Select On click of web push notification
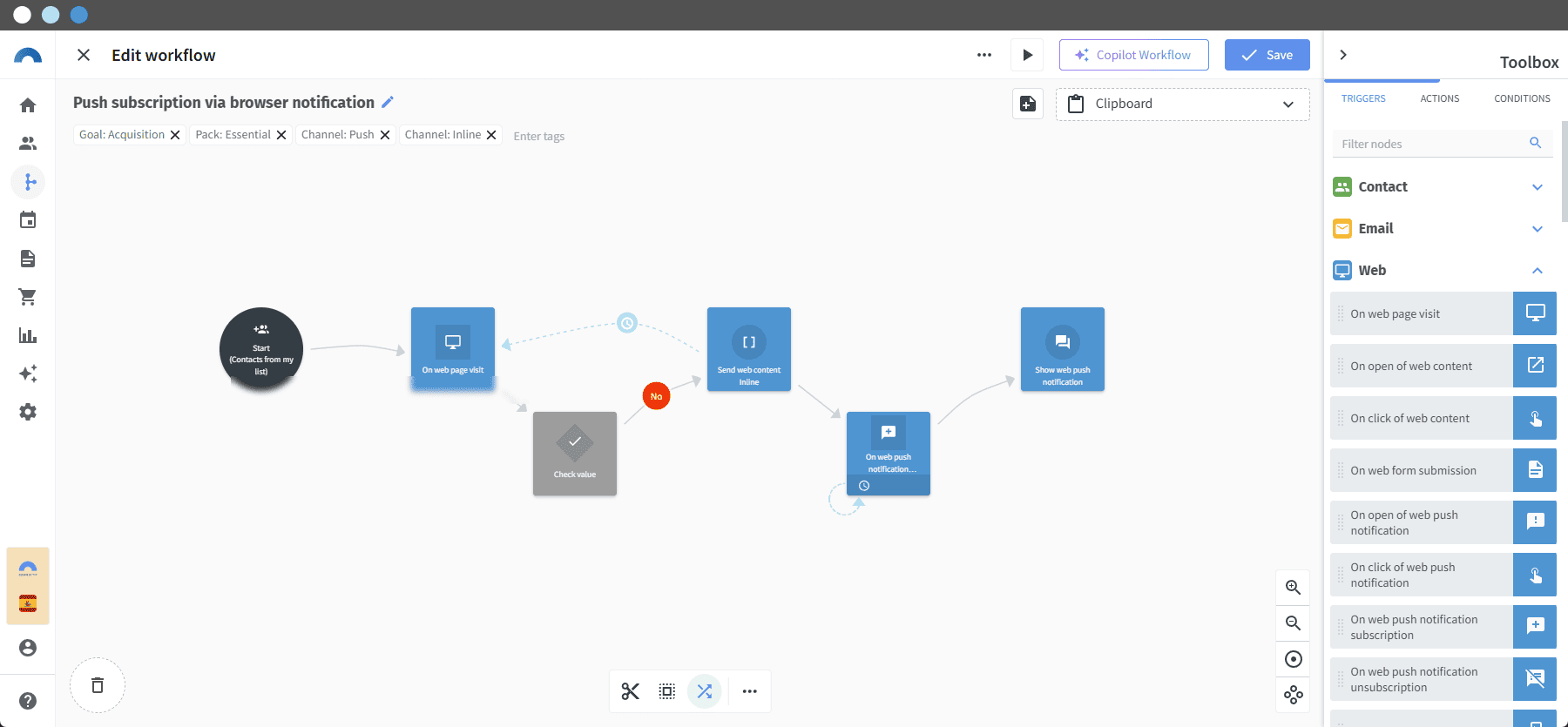Viewport: 1568px width, 727px height. click(1443, 575)
